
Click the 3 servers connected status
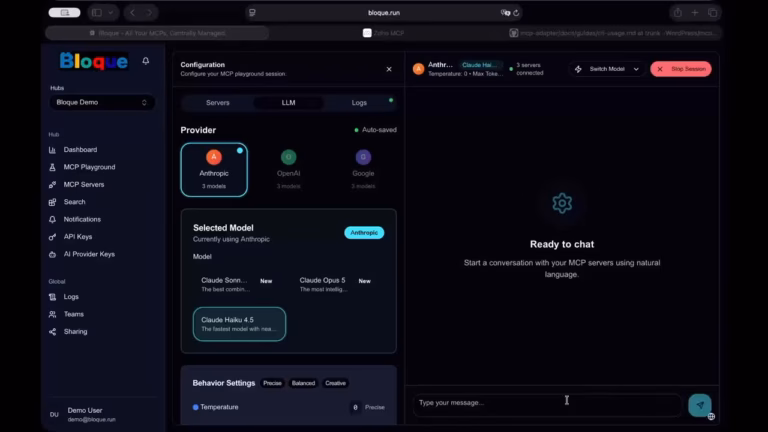pyautogui.click(x=527, y=69)
